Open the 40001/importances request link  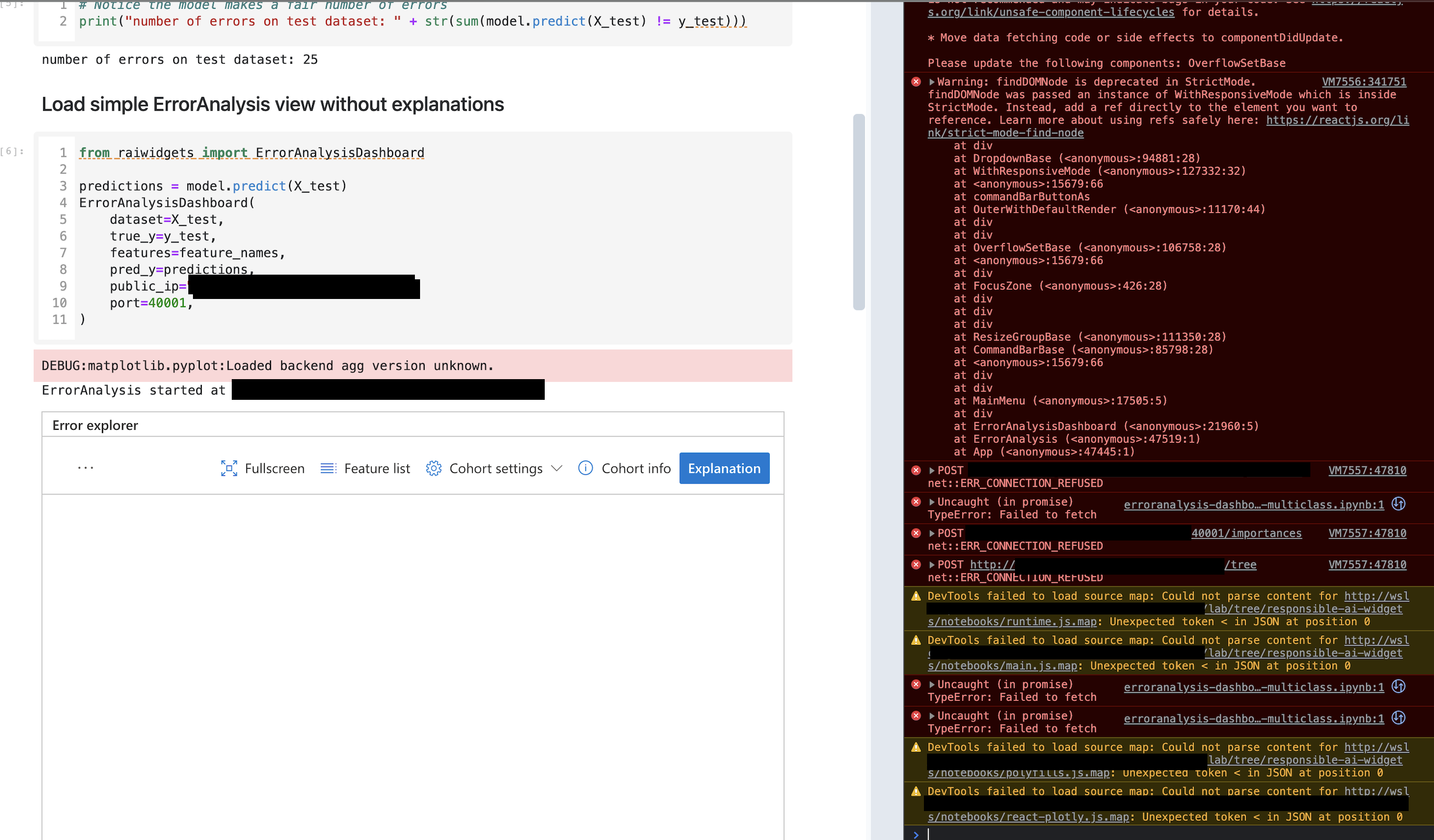pyautogui.click(x=1246, y=533)
